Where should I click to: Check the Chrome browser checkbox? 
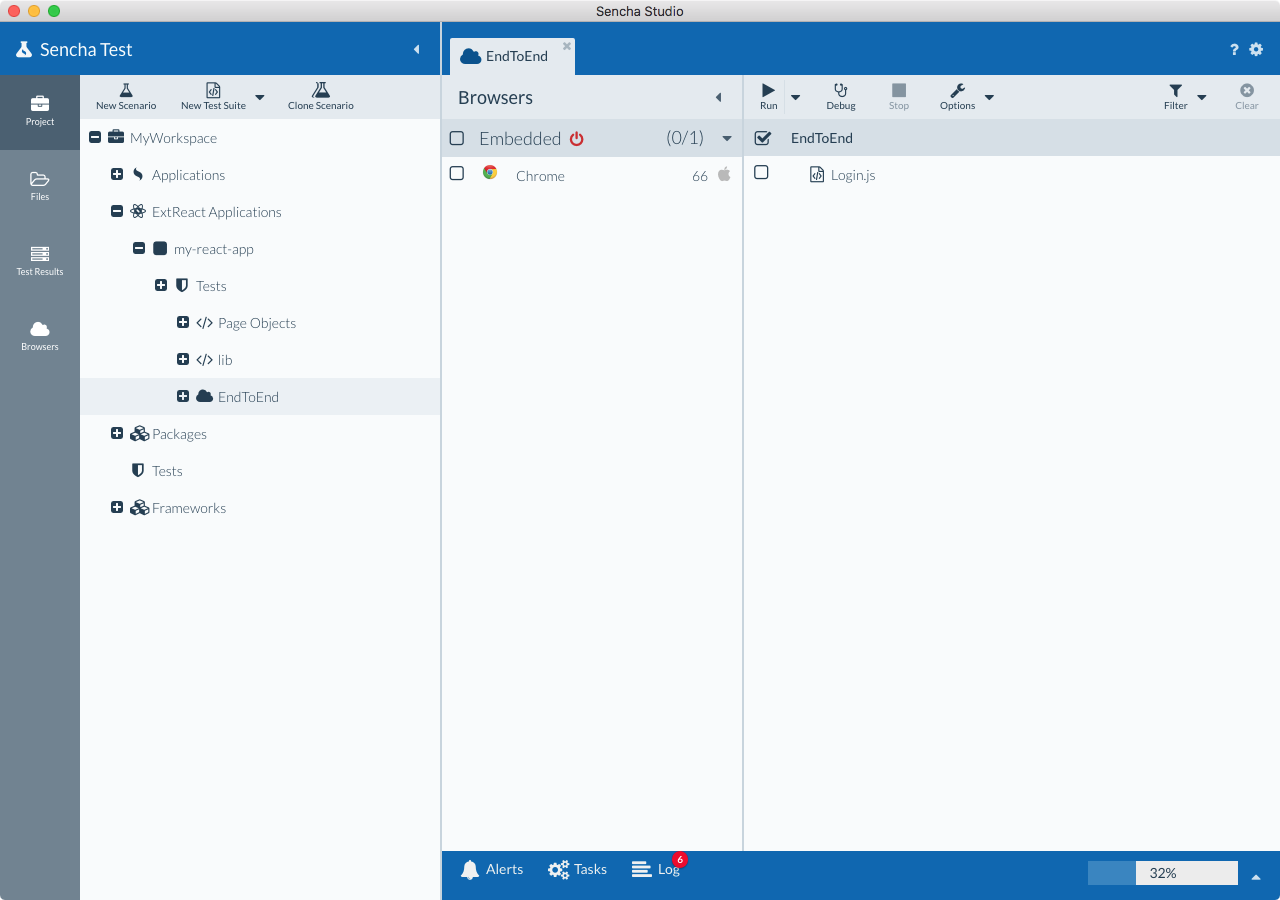[457, 173]
